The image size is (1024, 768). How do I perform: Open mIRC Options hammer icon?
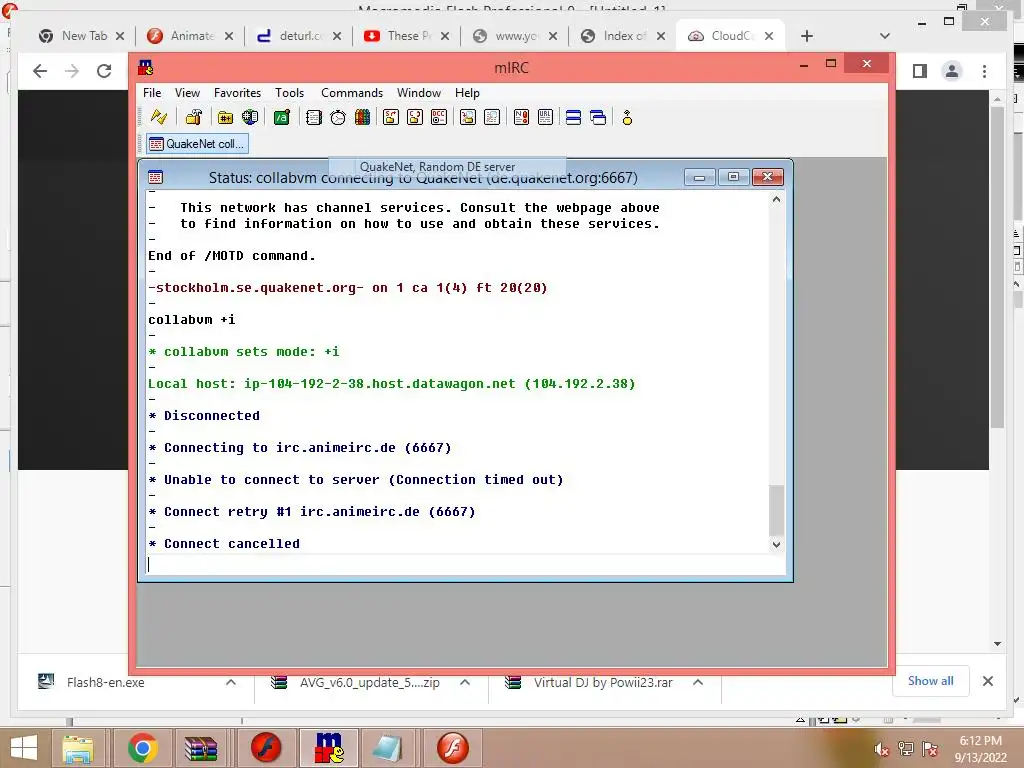194,118
